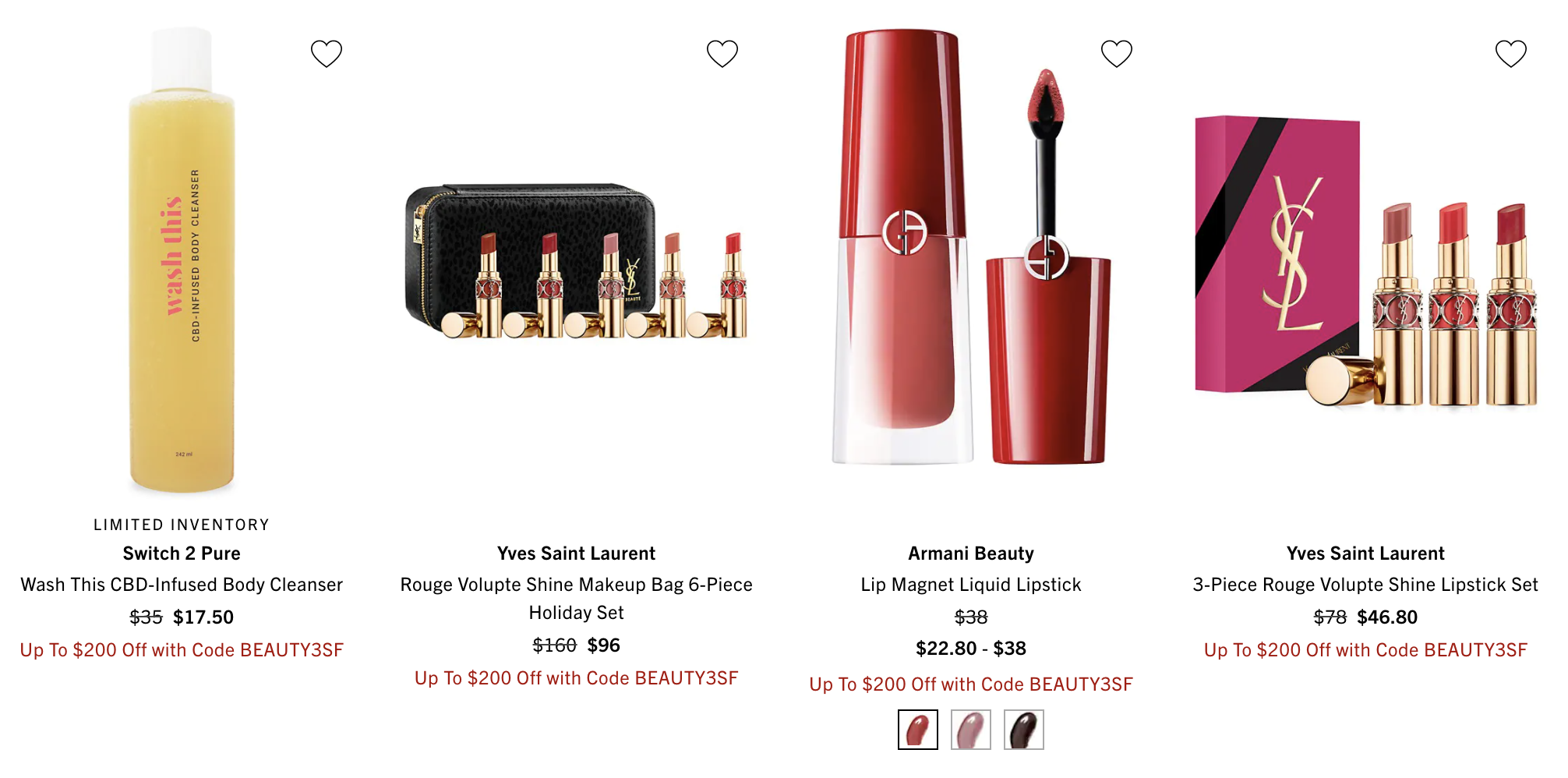Open 3-Piece Rouge Volupte Shine Lipstick Set

pos(1365,585)
